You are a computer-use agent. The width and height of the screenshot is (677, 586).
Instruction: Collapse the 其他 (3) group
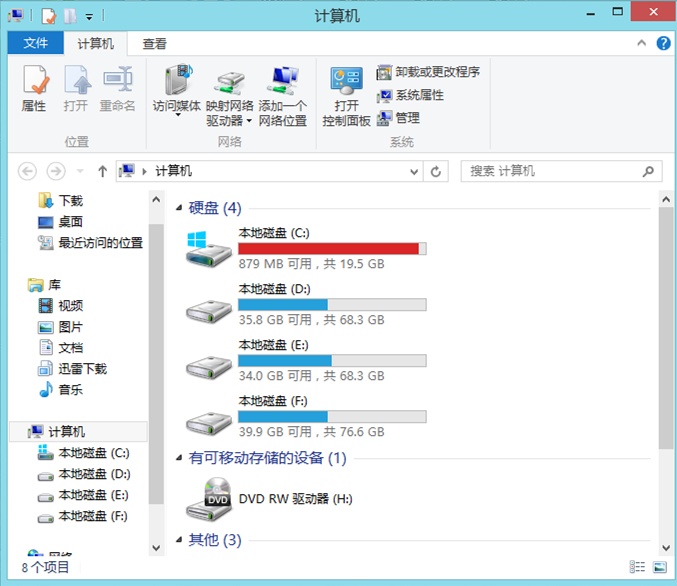click(x=179, y=540)
